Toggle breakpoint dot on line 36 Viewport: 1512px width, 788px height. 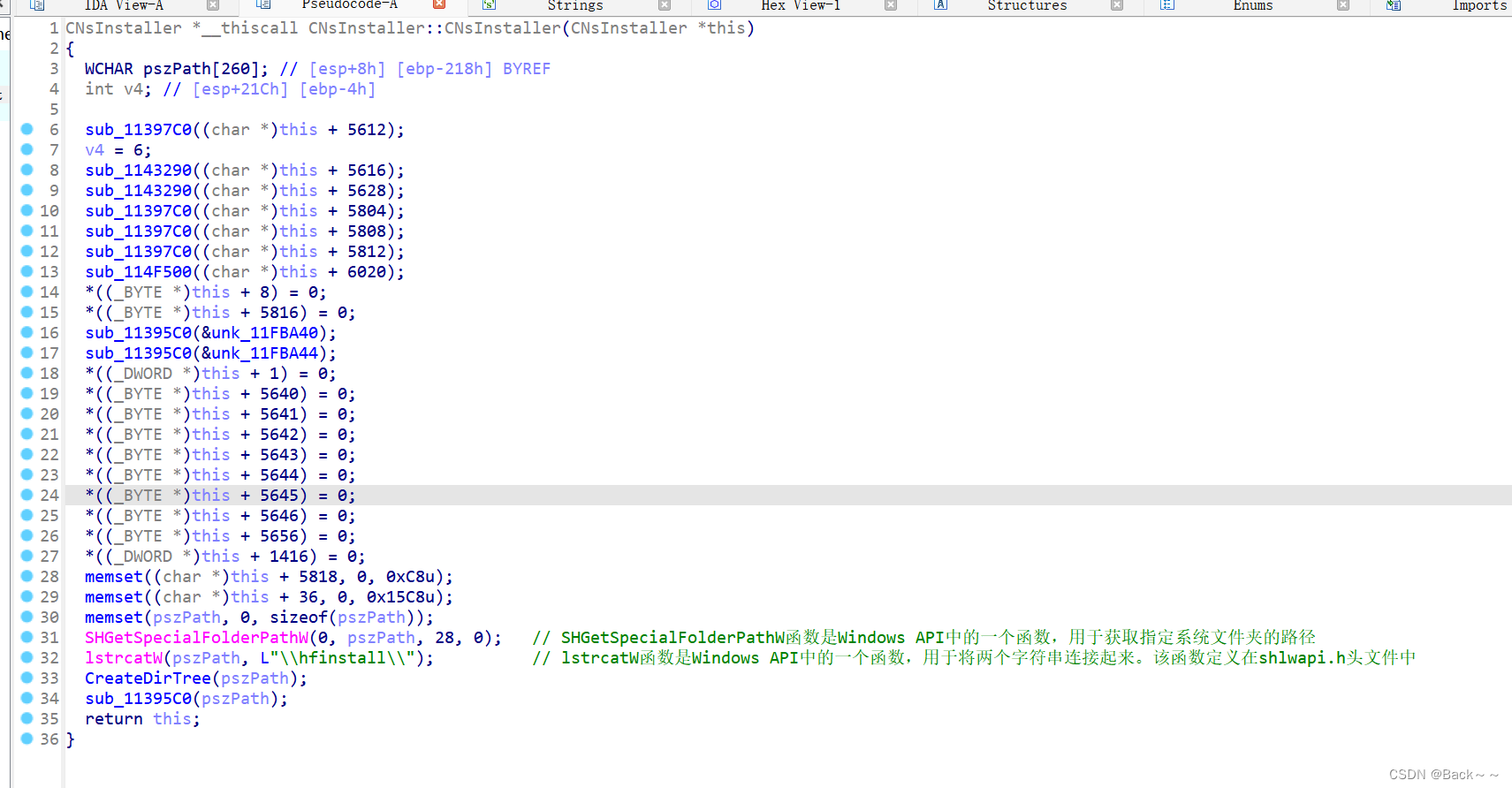tap(27, 739)
